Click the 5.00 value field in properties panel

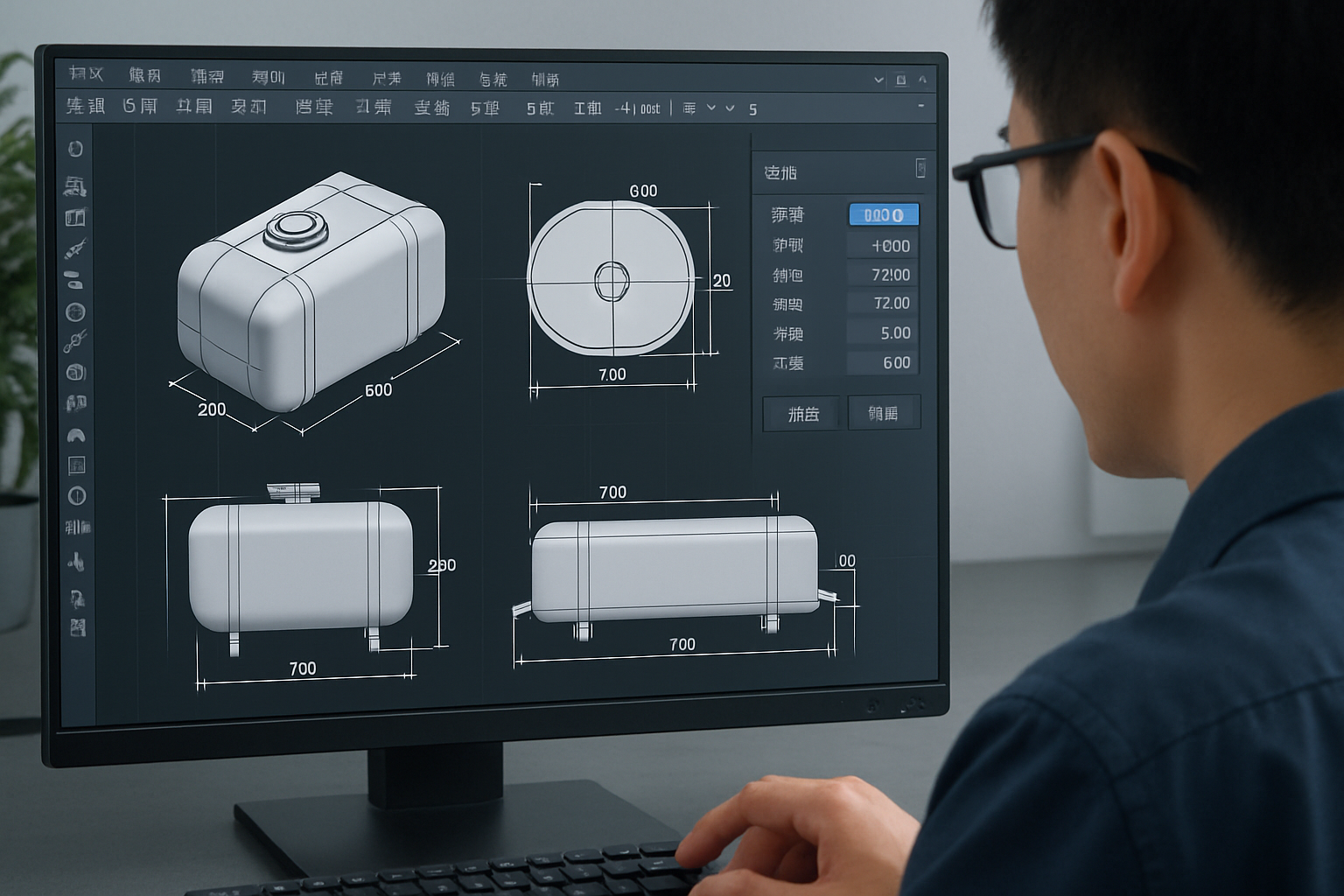[882, 333]
